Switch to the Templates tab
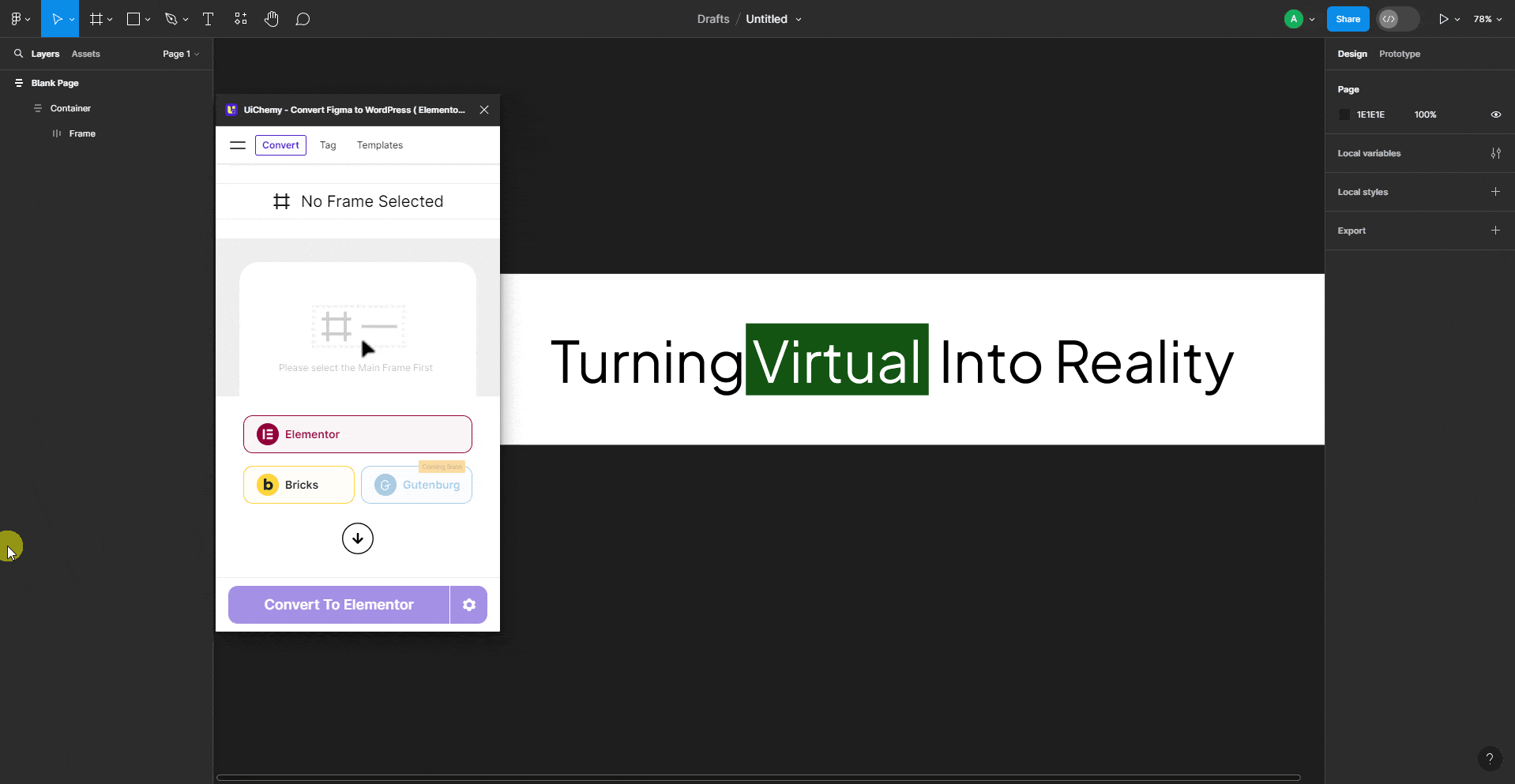This screenshot has width=1515, height=784. point(379,144)
